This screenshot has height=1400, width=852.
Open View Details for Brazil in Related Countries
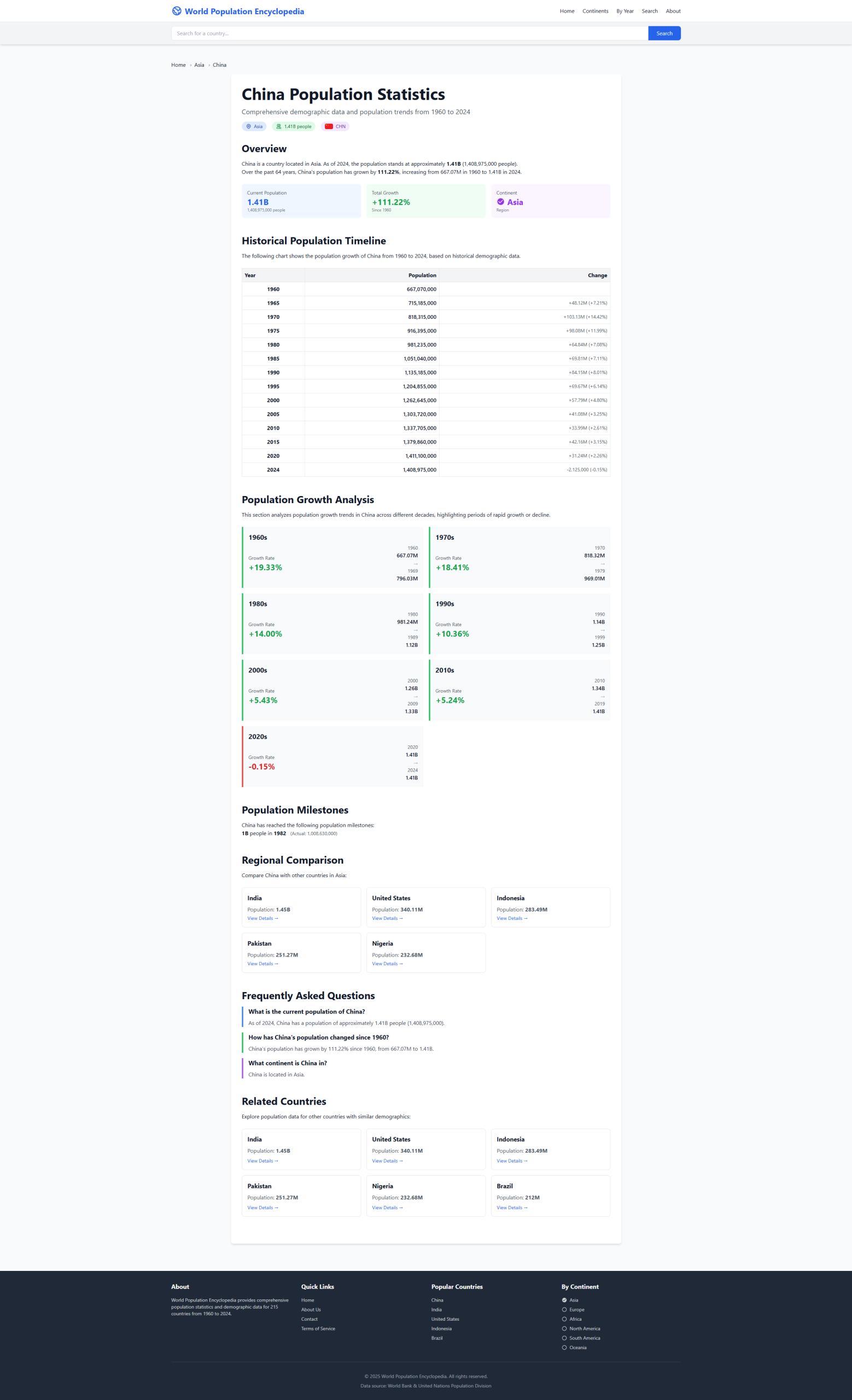(x=512, y=1207)
